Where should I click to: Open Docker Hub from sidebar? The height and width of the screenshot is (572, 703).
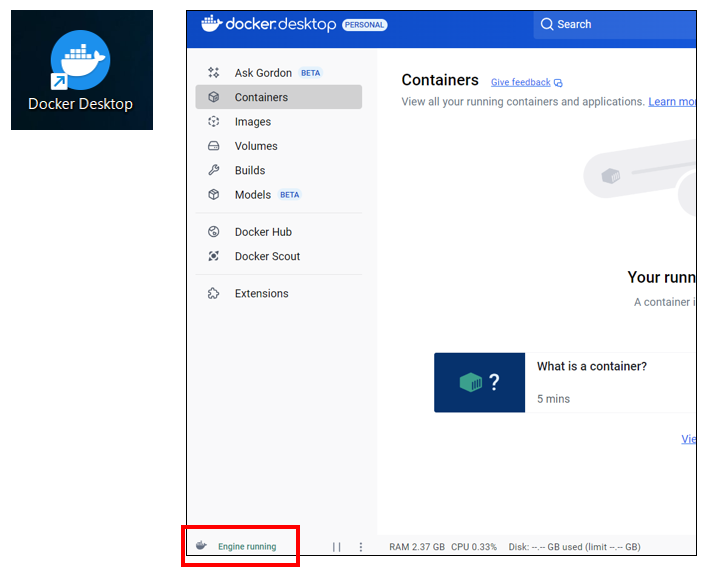pos(278,232)
